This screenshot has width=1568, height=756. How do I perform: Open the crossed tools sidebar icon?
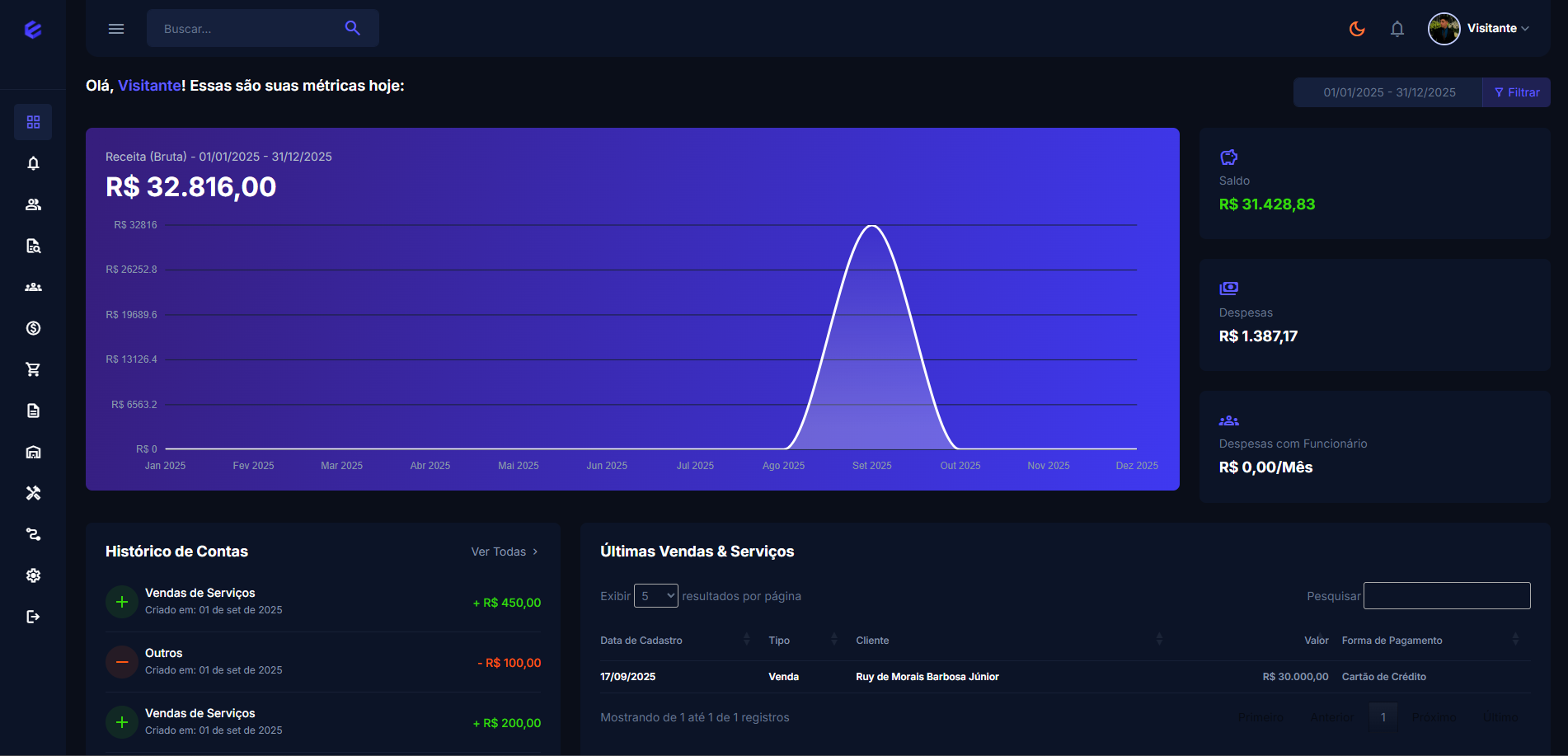tap(33, 493)
